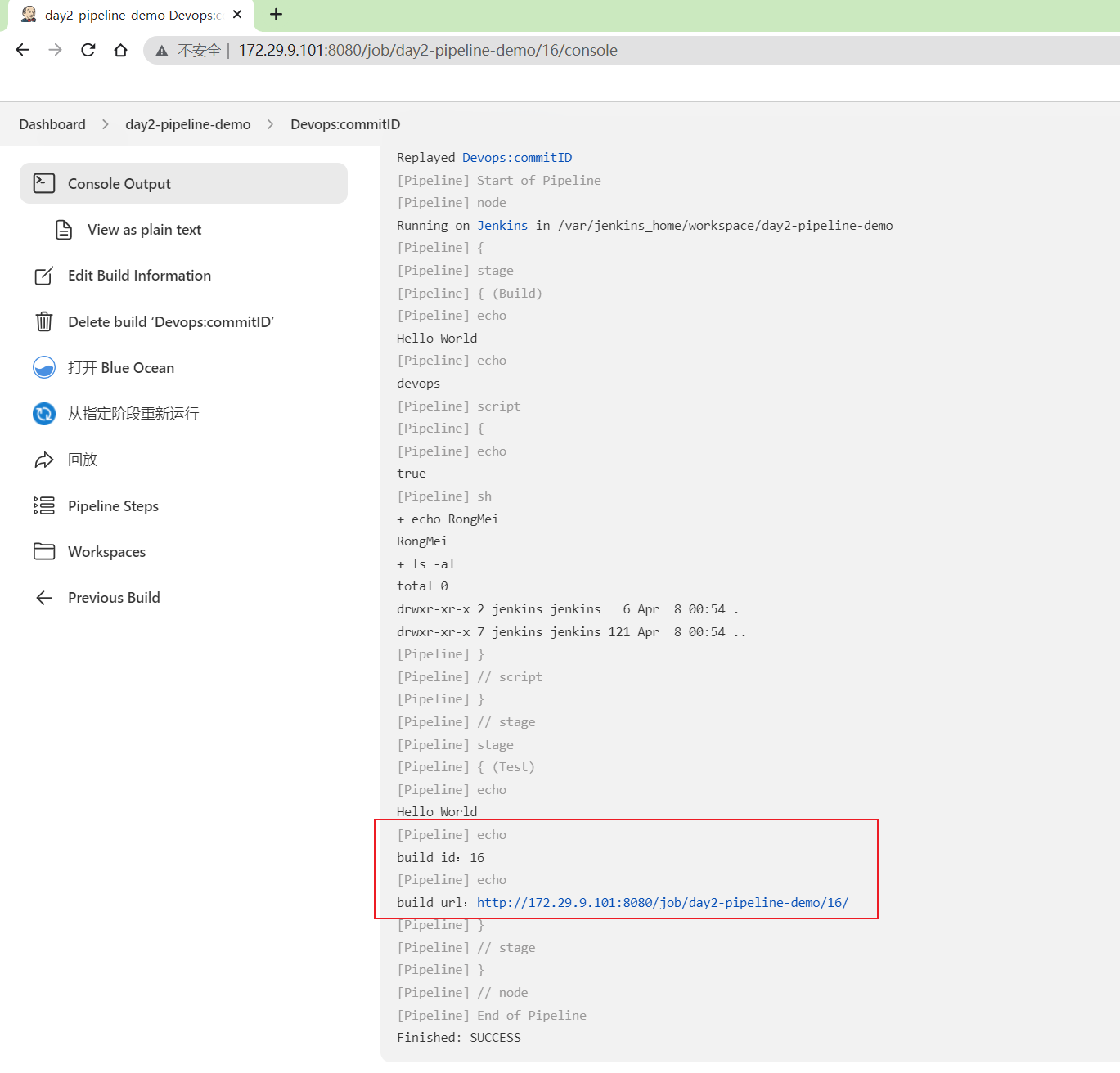The image size is (1120, 1073).
Task: Click the replay share-arrow icon
Action: tap(44, 460)
